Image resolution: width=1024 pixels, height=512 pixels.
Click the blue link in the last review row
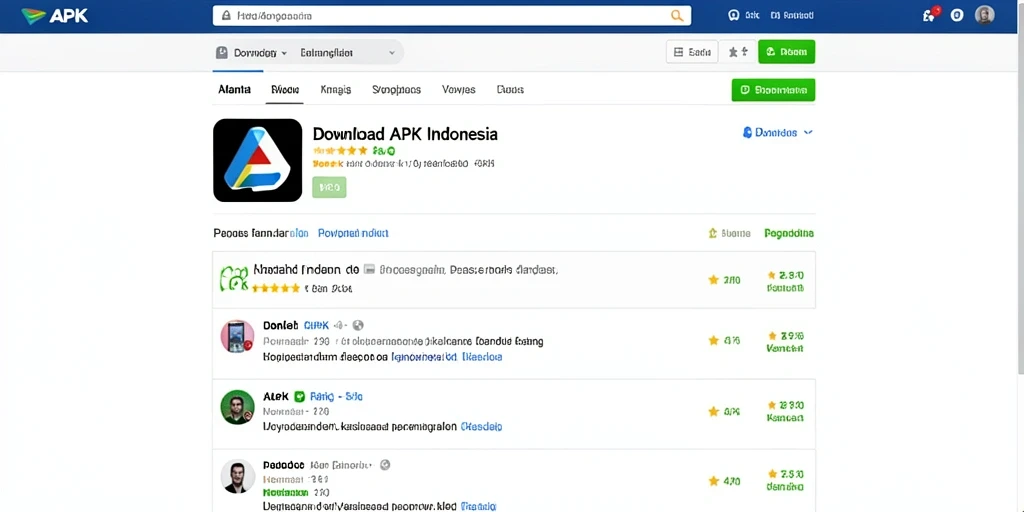tap(479, 506)
